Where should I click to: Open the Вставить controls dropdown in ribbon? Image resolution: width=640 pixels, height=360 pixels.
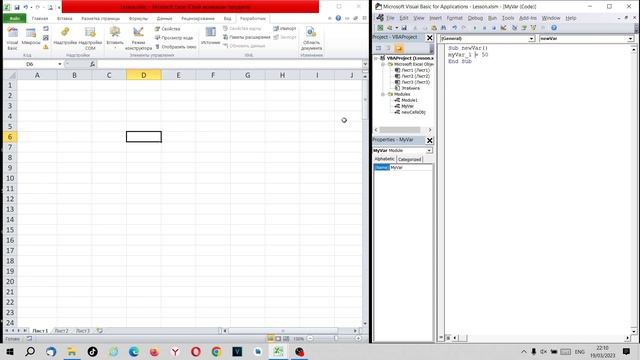pos(115,38)
